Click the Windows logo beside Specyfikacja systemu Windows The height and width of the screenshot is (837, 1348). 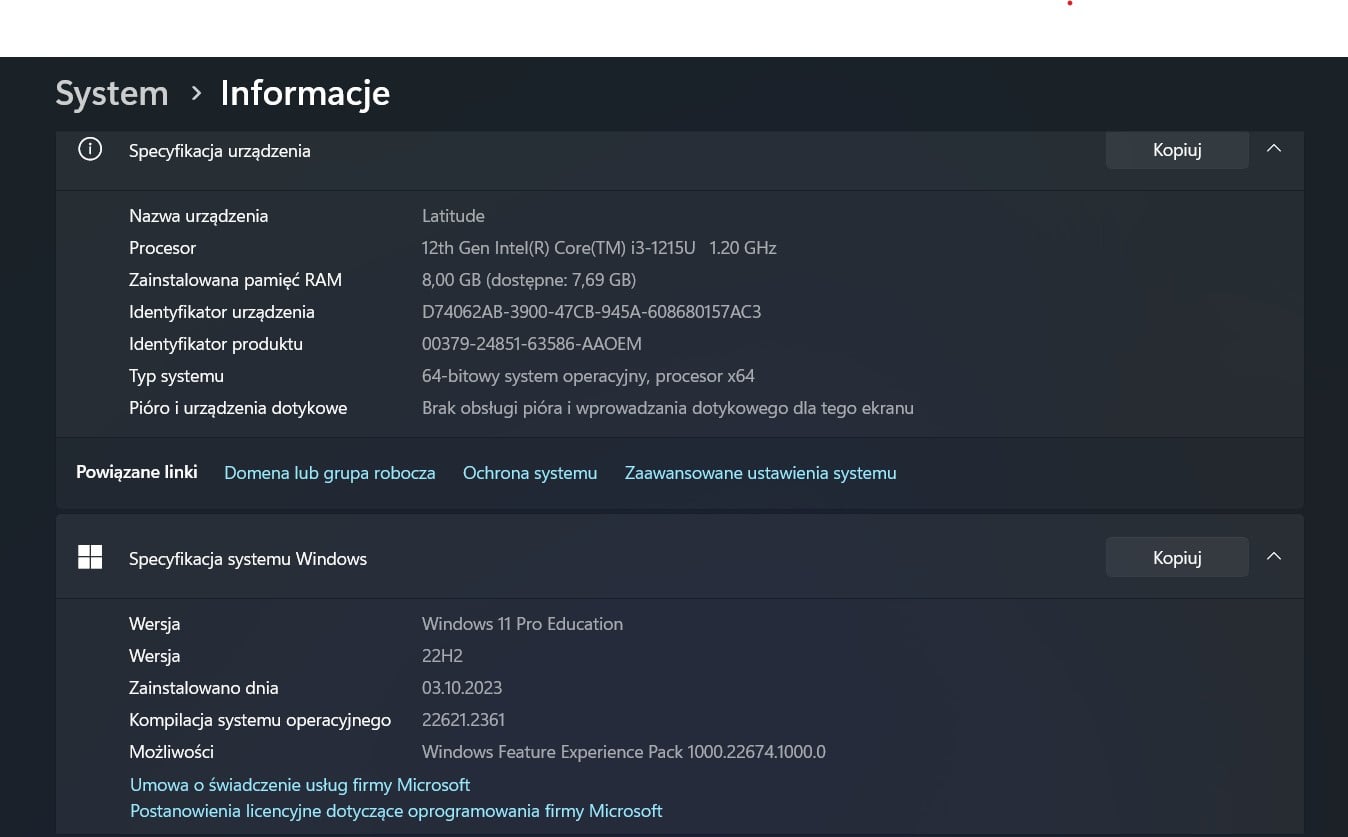90,558
